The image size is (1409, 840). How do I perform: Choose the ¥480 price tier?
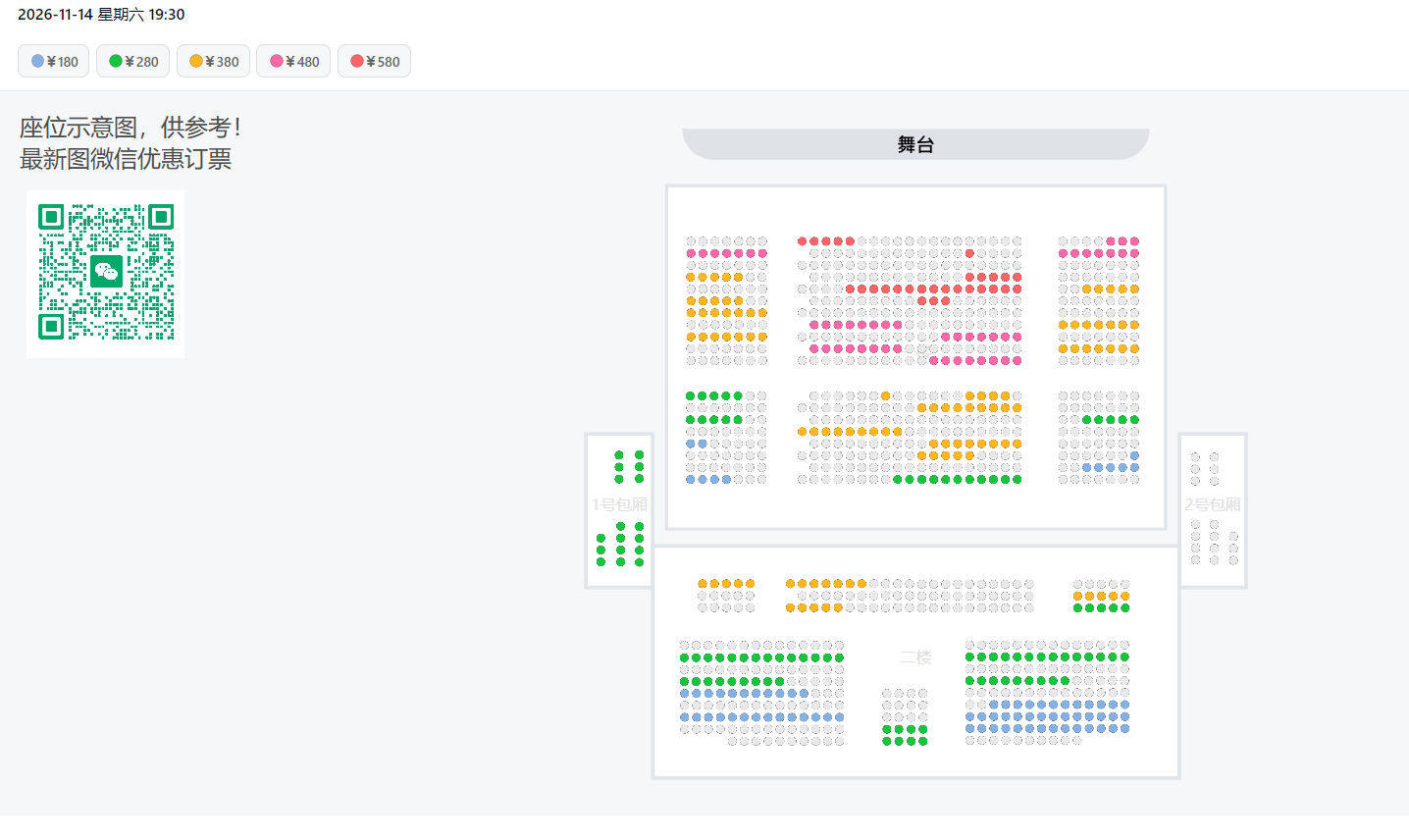294,61
